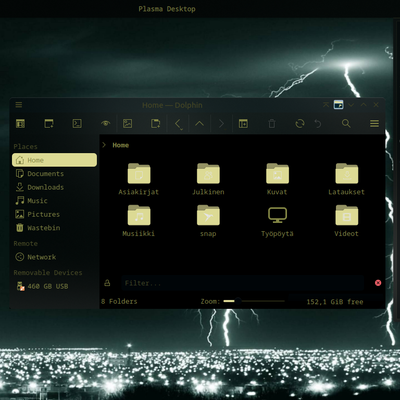
Task: Toggle split view toolbar icon
Action: [x=243, y=124]
